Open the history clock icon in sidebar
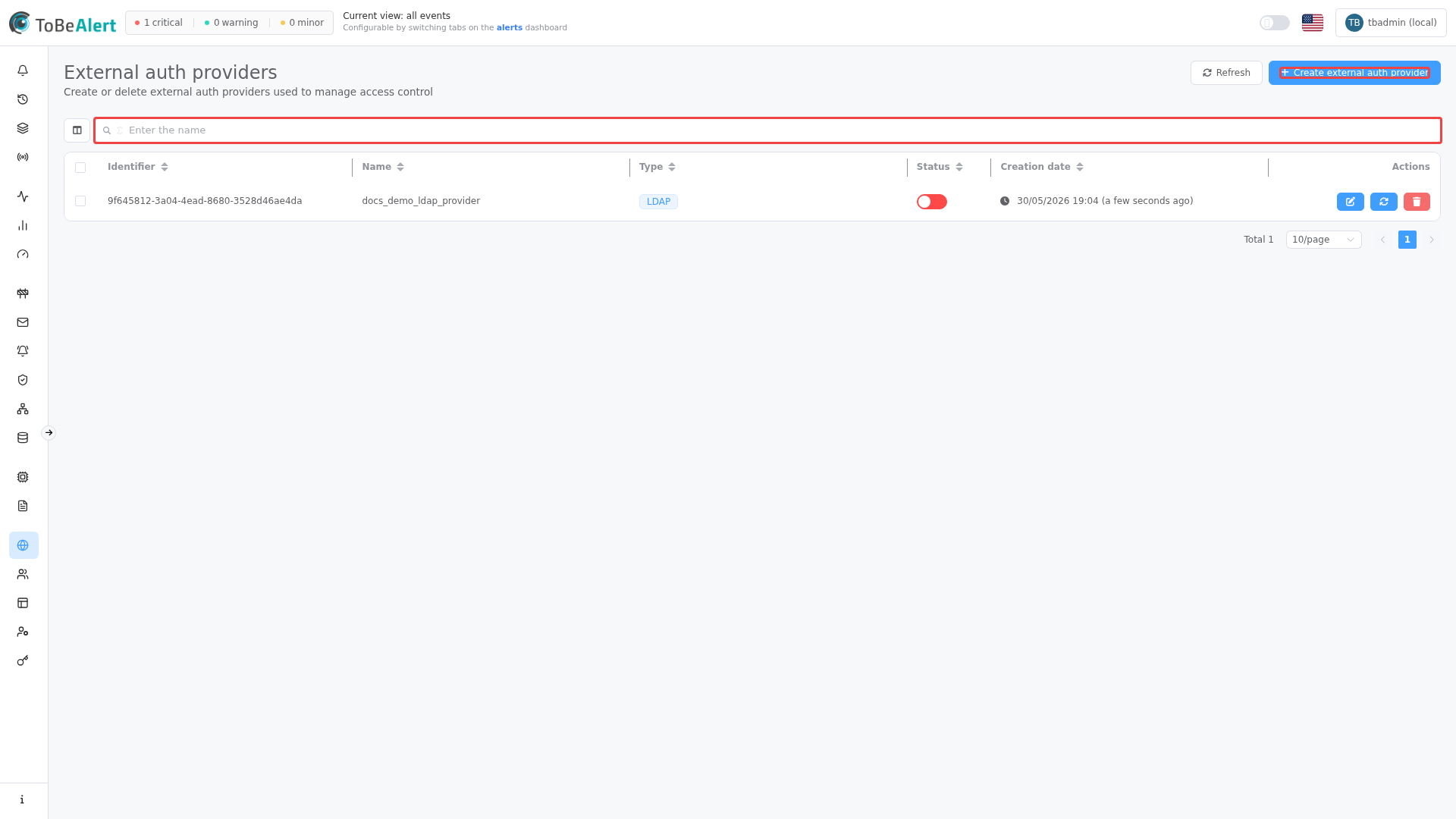Screen dimensions: 1456x819 (x=23, y=99)
